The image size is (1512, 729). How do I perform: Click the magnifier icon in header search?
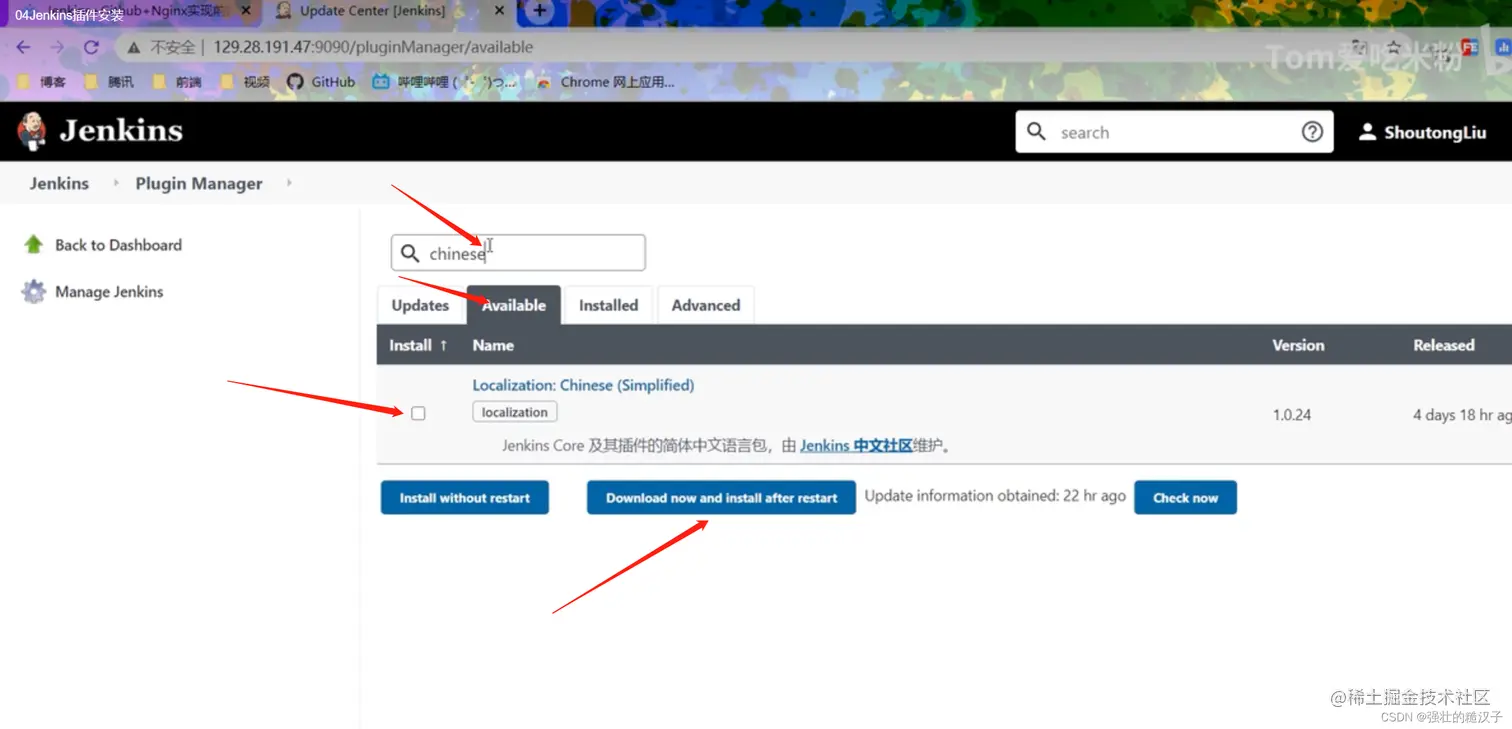(x=1037, y=132)
